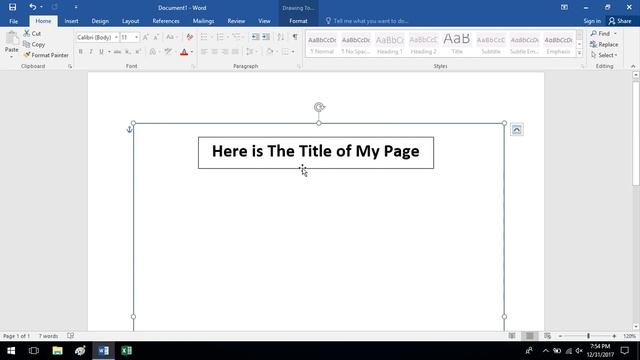Viewport: 640px width, 360px height.
Task: Click the Paste clipboard icon
Action: (12, 39)
